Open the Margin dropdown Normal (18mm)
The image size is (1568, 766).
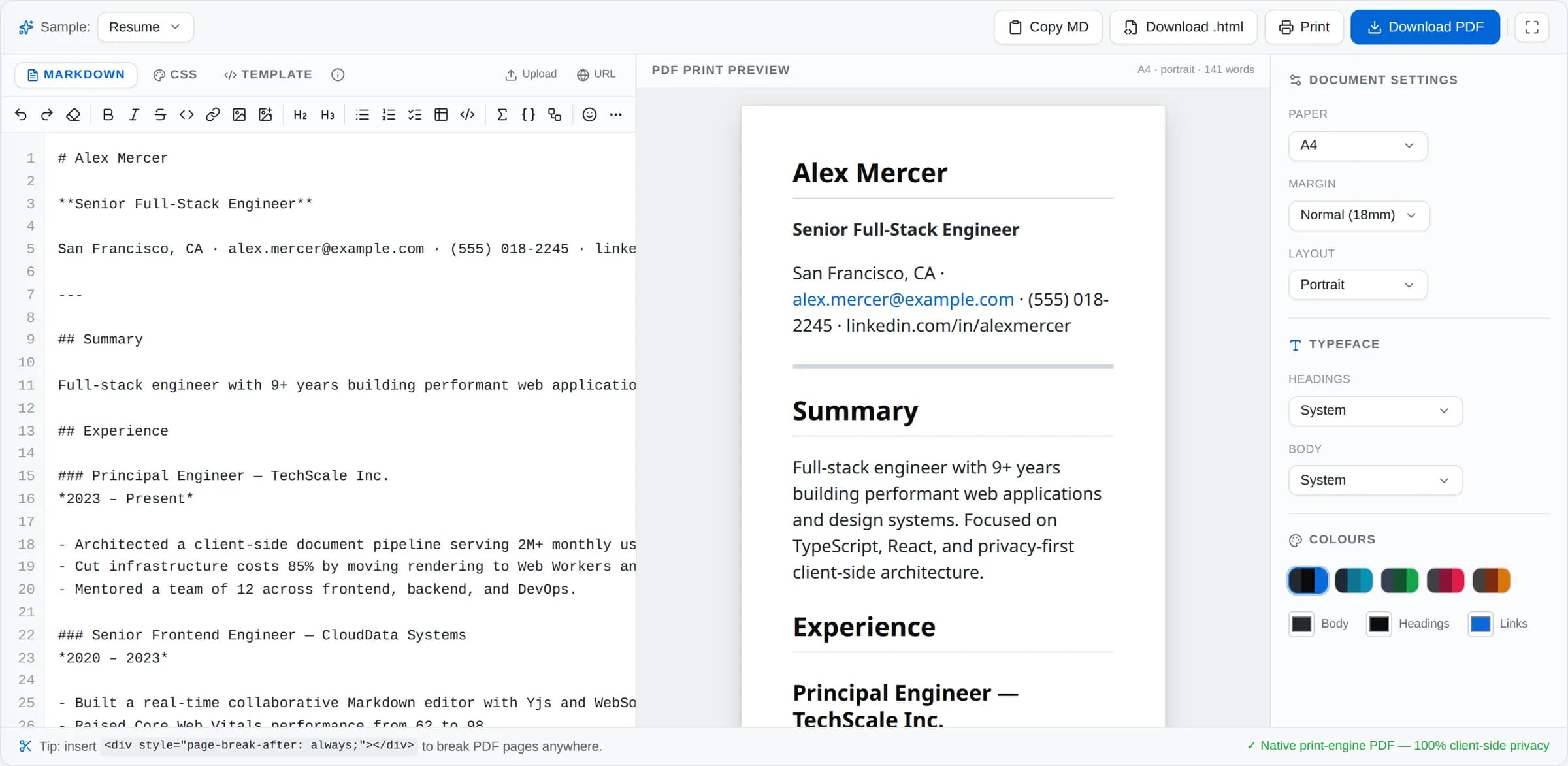point(1359,215)
